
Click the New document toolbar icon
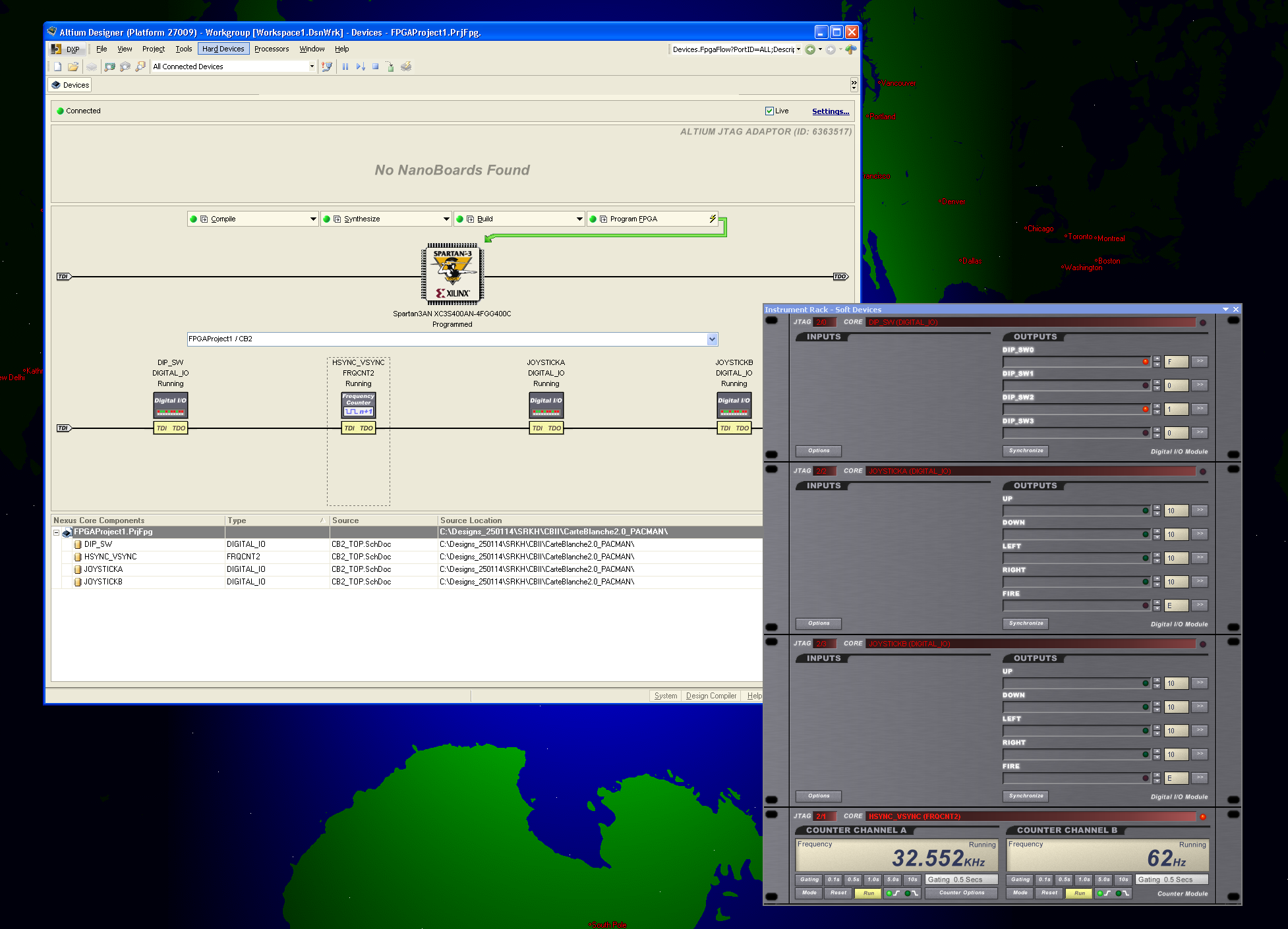pyautogui.click(x=58, y=67)
